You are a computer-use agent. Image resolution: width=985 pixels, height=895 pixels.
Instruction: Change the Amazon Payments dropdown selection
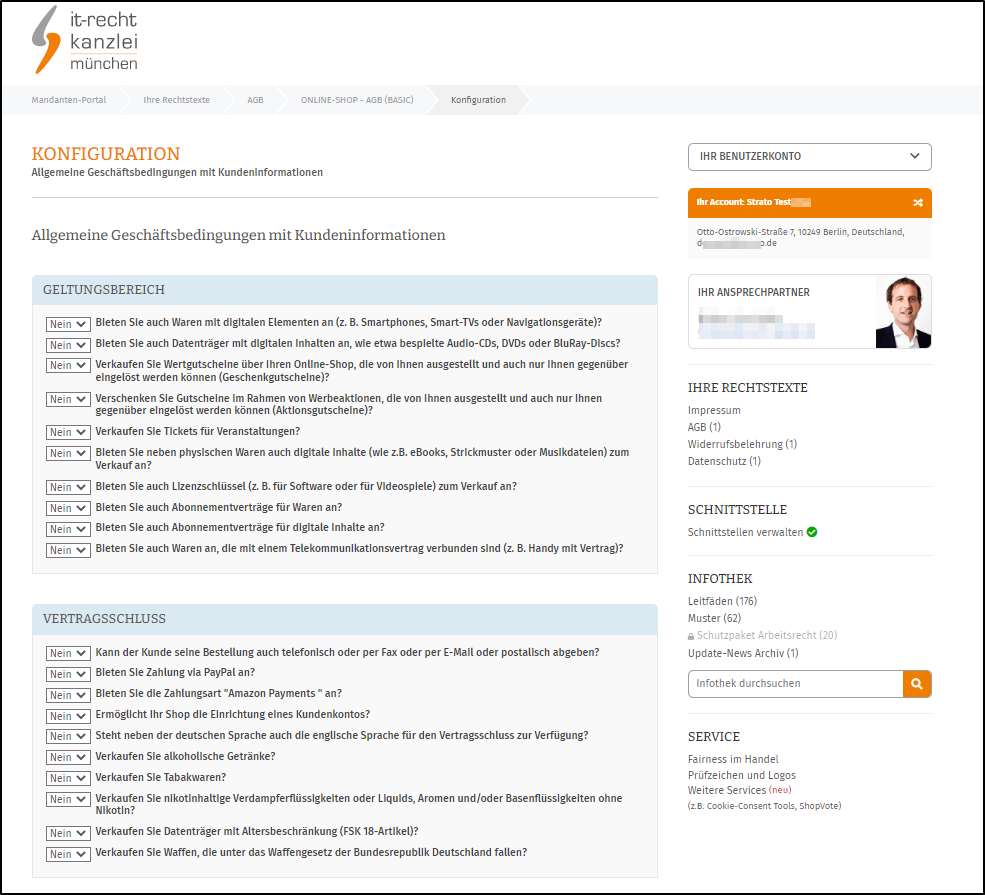point(68,695)
